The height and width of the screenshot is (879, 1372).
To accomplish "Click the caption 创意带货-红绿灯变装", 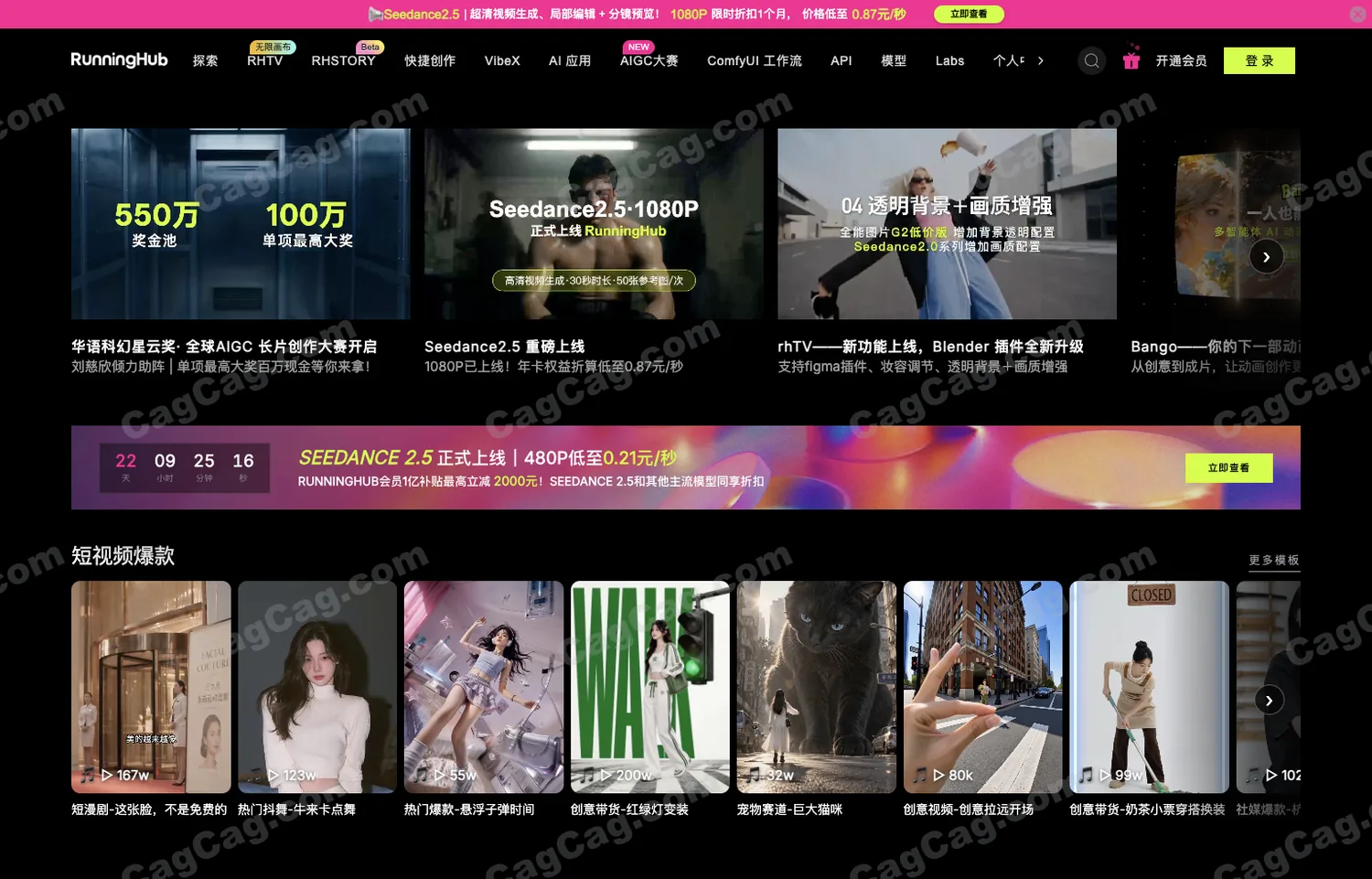I will click(629, 809).
